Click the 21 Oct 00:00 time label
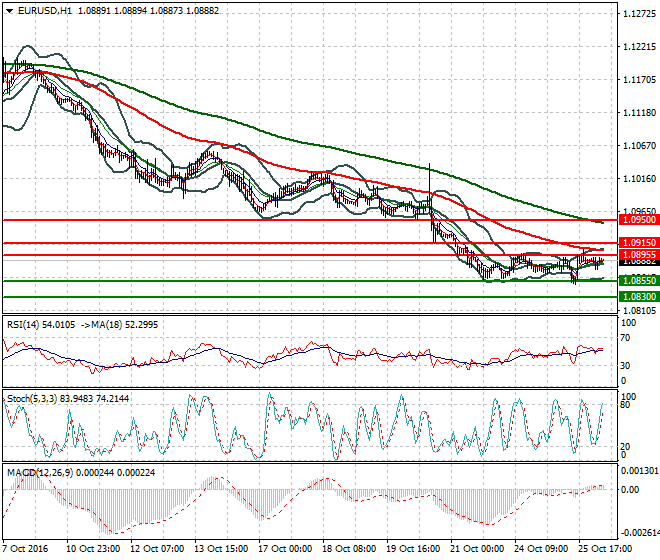Image resolution: width=660 pixels, height=560 pixels. pos(475,549)
